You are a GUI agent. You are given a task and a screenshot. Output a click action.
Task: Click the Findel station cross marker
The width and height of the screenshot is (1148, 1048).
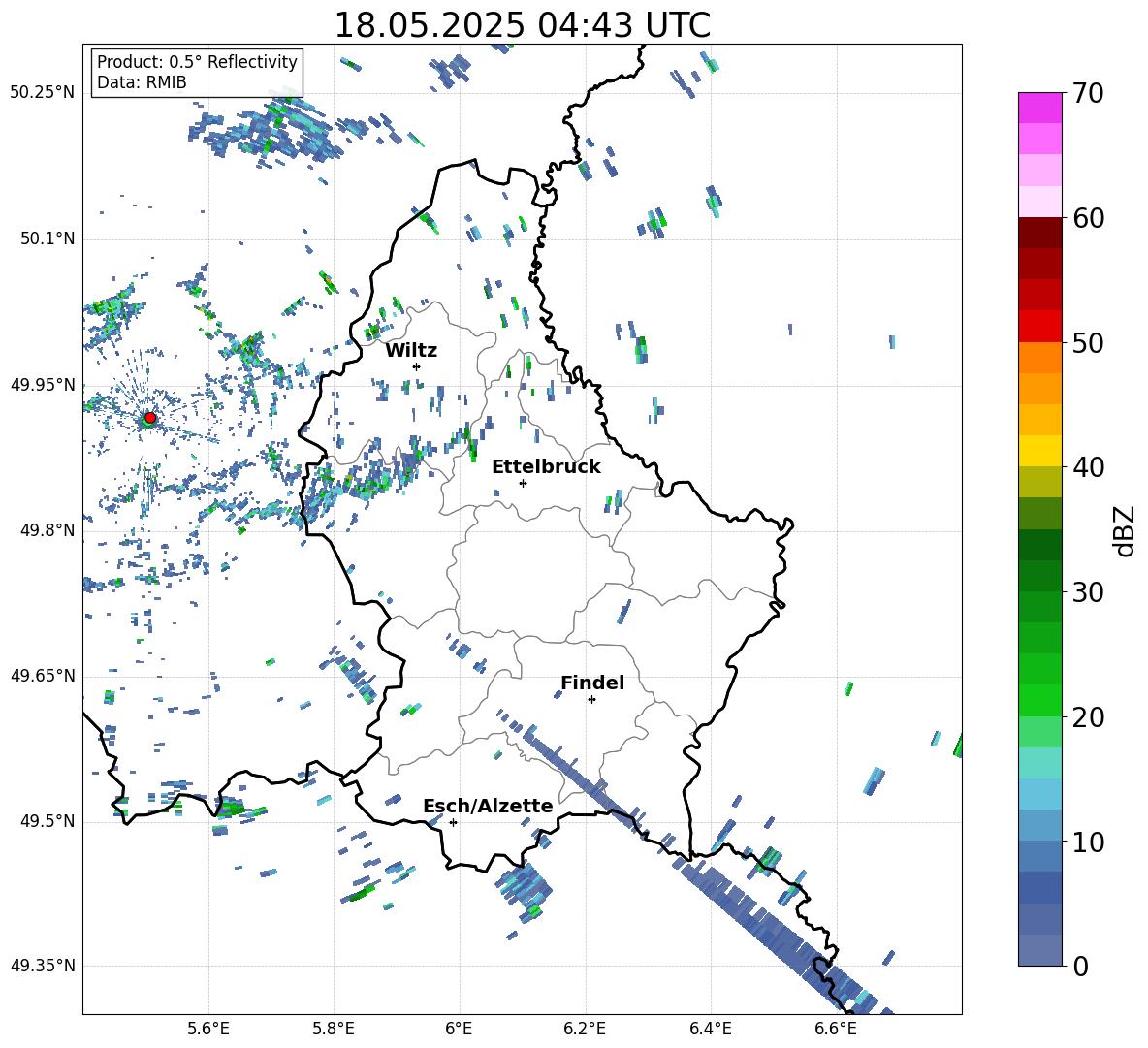591,700
